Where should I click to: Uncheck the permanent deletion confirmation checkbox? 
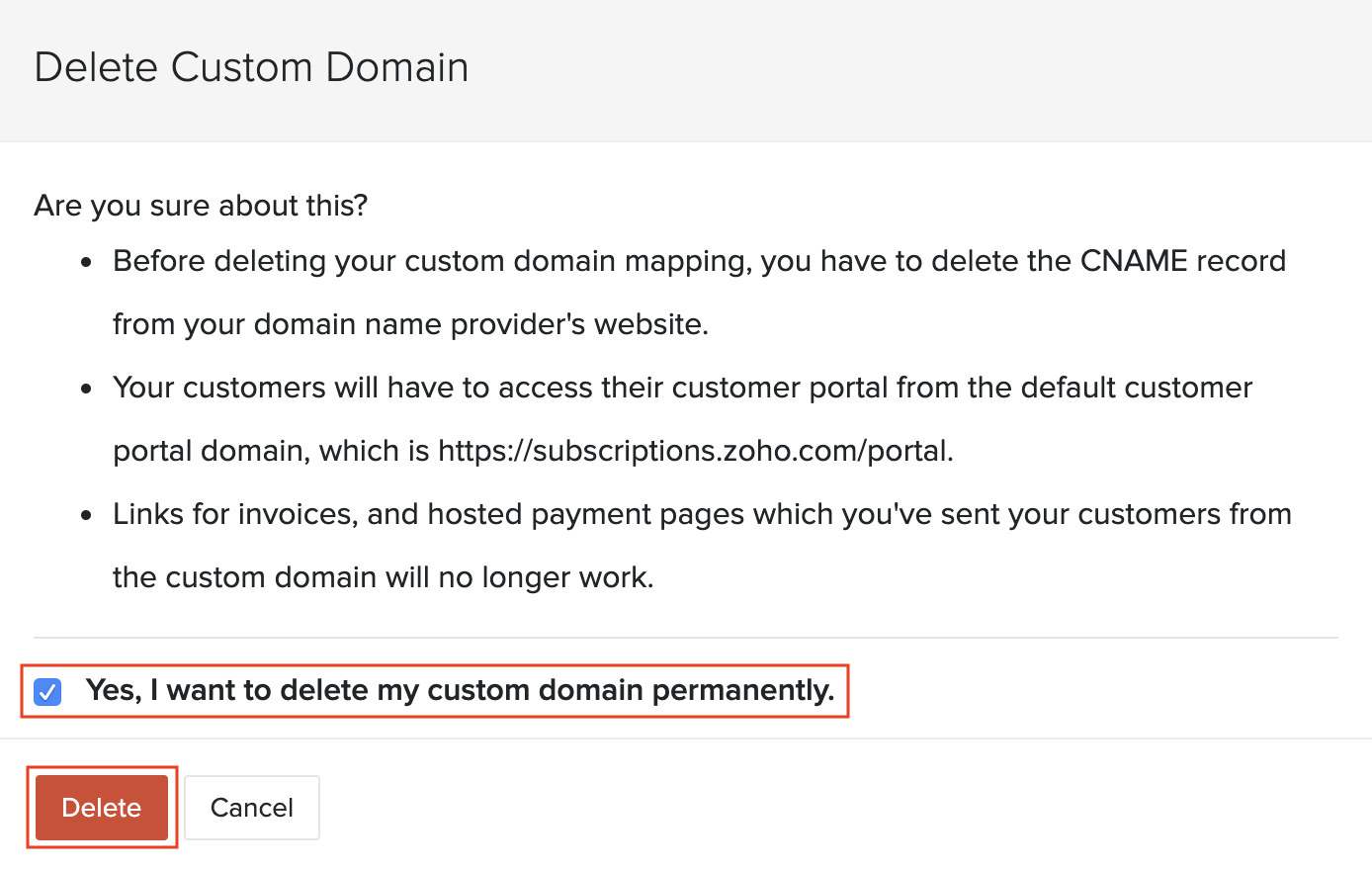click(46, 691)
